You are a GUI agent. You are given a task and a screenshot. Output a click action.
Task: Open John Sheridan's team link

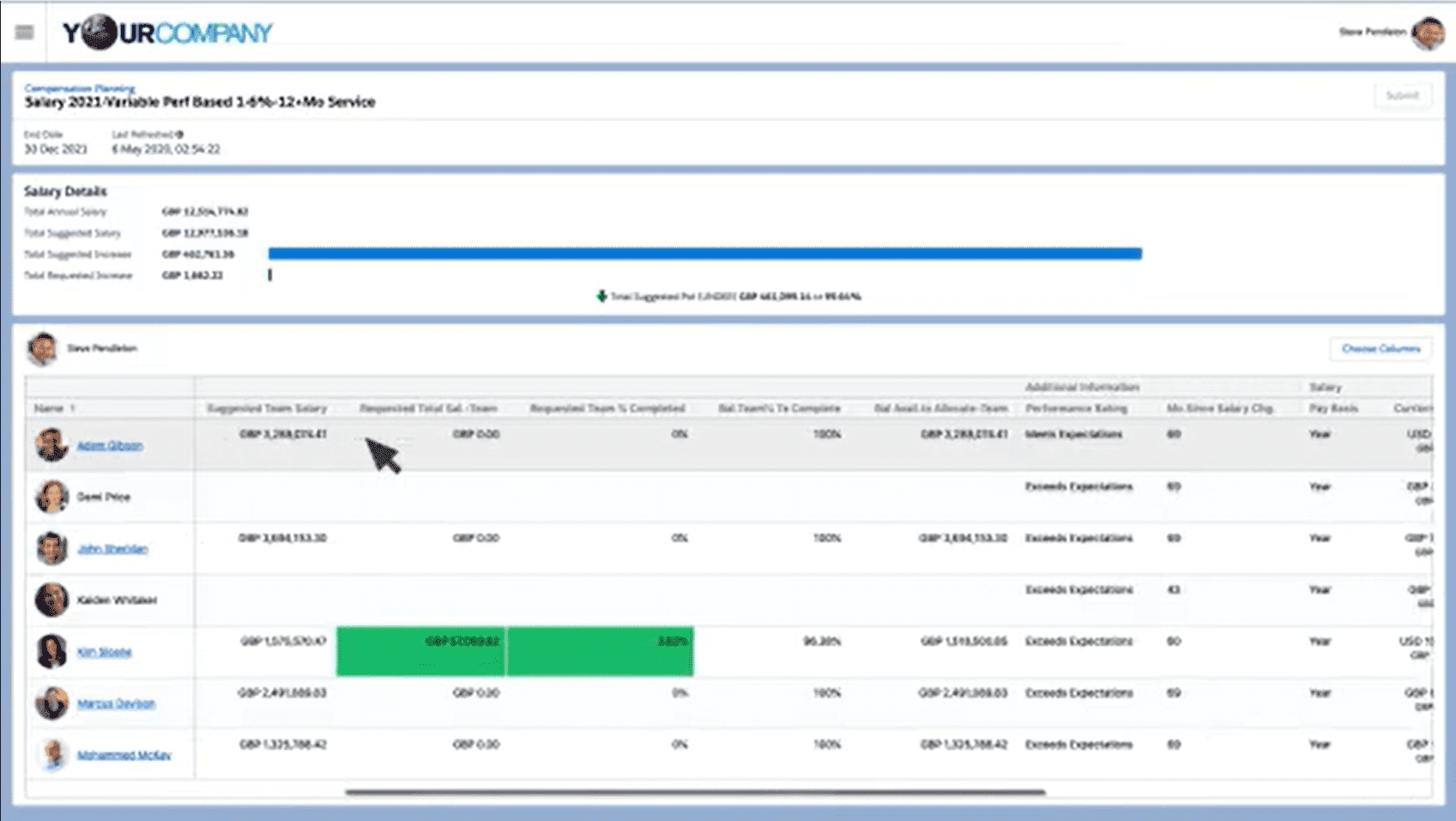(112, 548)
